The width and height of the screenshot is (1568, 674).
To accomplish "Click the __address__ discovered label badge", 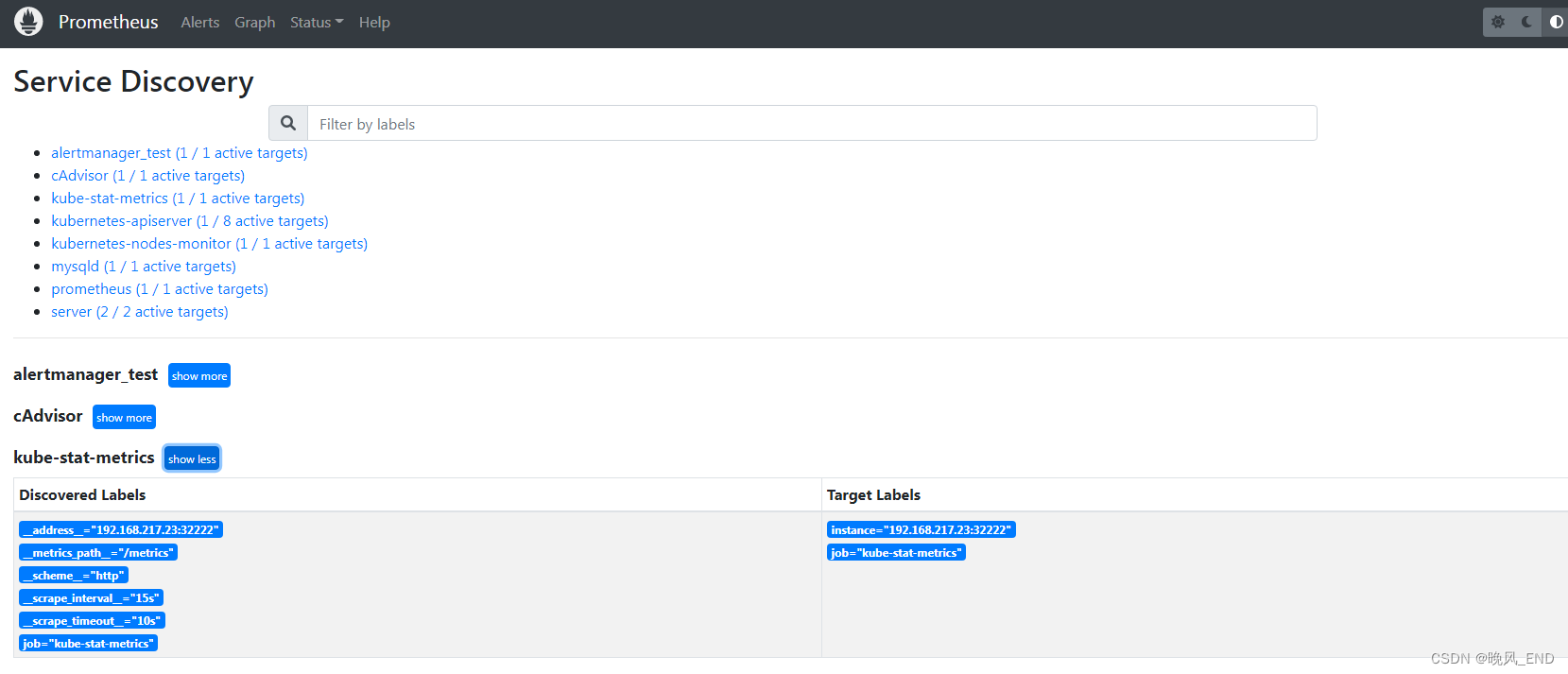I will 121,529.
